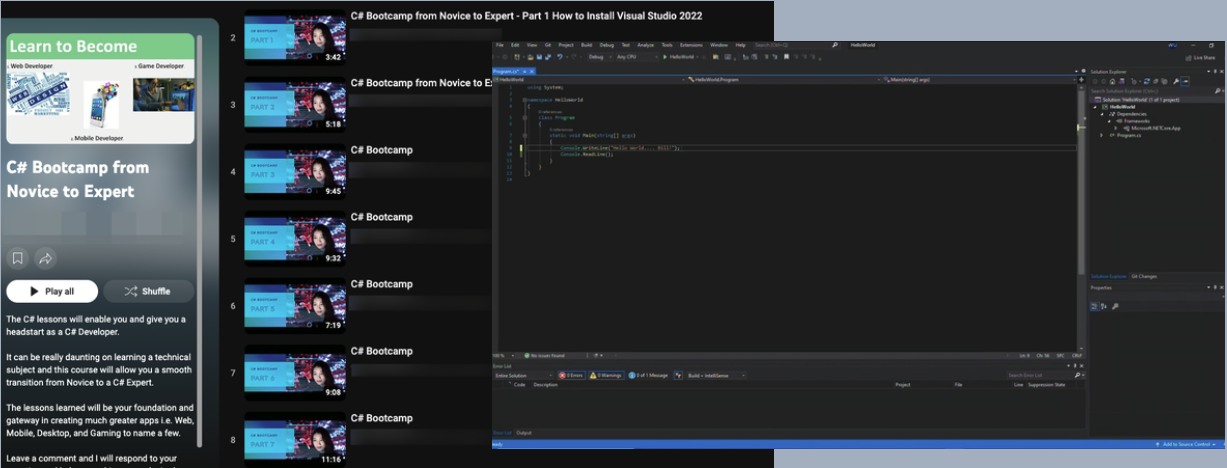Screen dimensions: 1227x468
Task: Toggle the 0 of 1 Message filter
Action: click(x=648, y=375)
